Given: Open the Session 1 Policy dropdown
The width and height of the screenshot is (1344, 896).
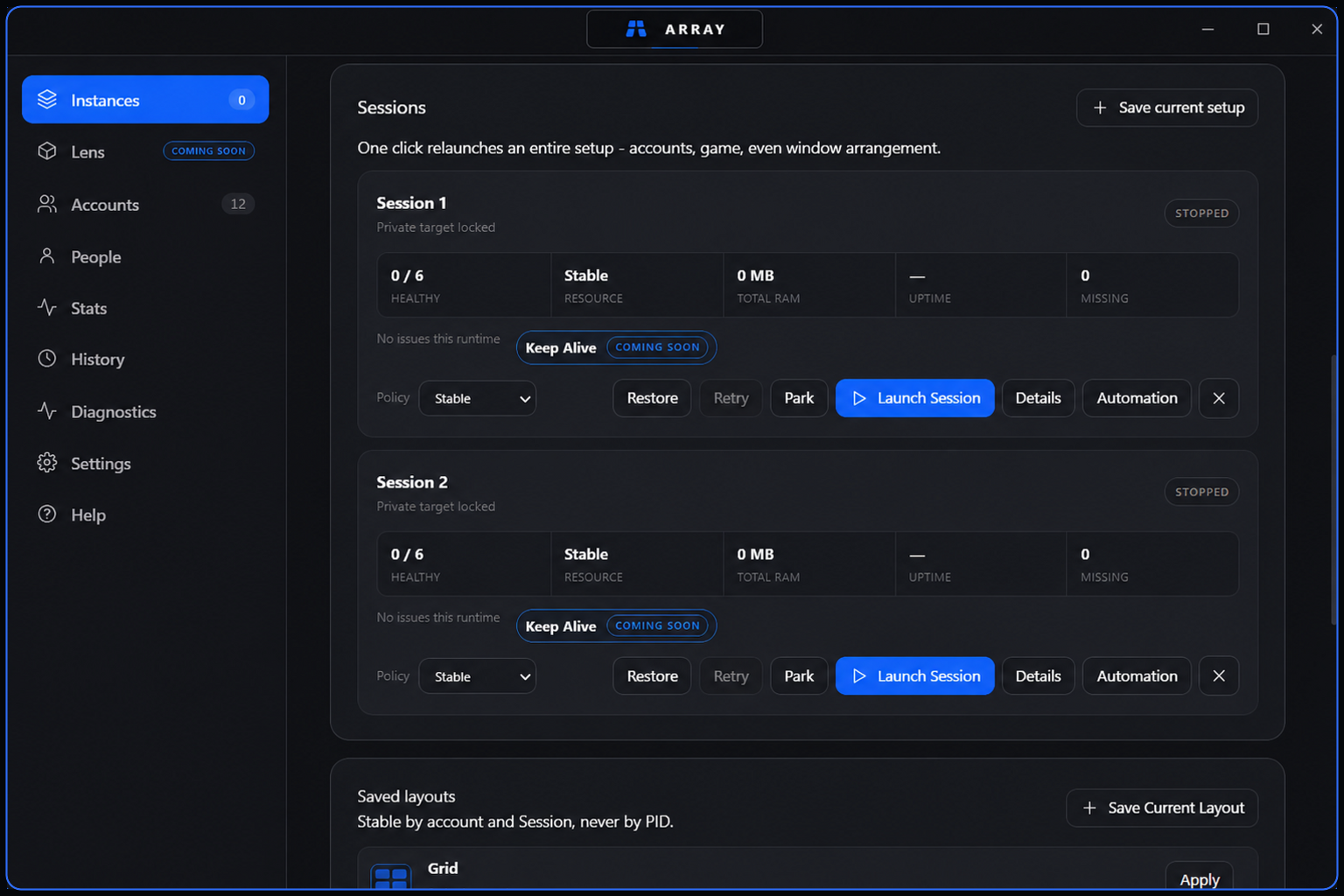Looking at the screenshot, I should pyautogui.click(x=478, y=398).
